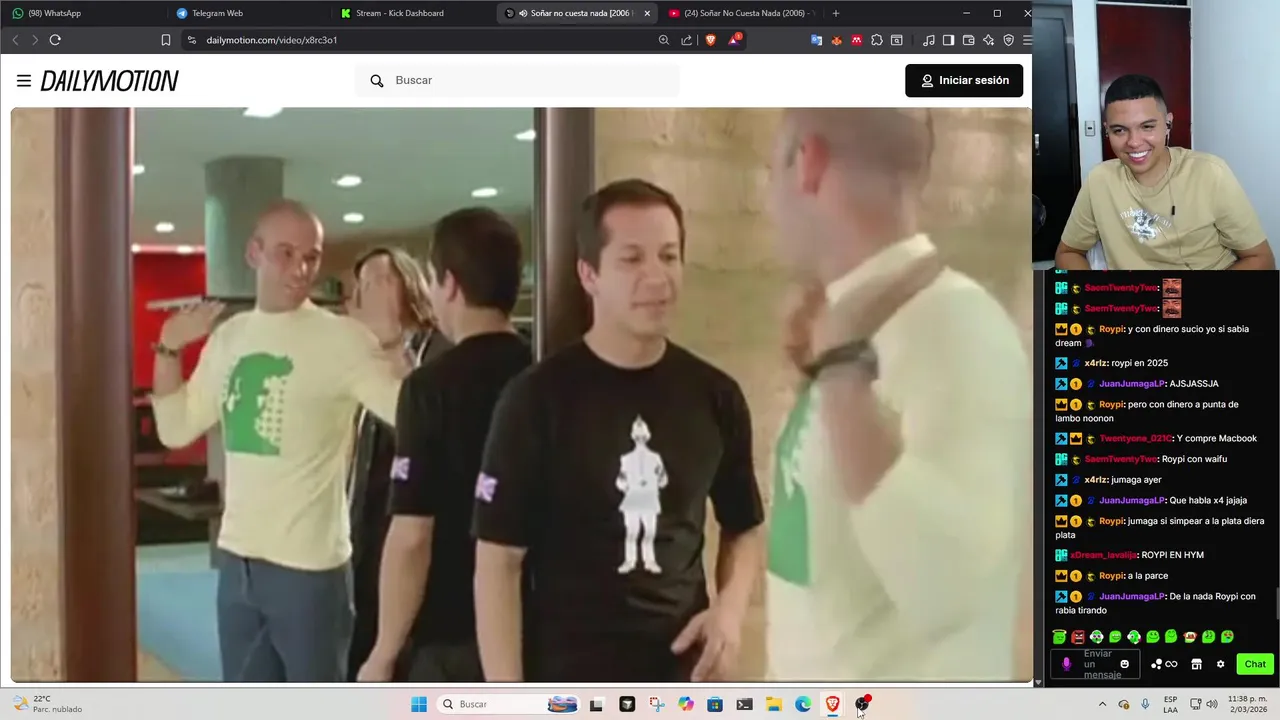Toggle the browser sidebar panel

(949, 40)
